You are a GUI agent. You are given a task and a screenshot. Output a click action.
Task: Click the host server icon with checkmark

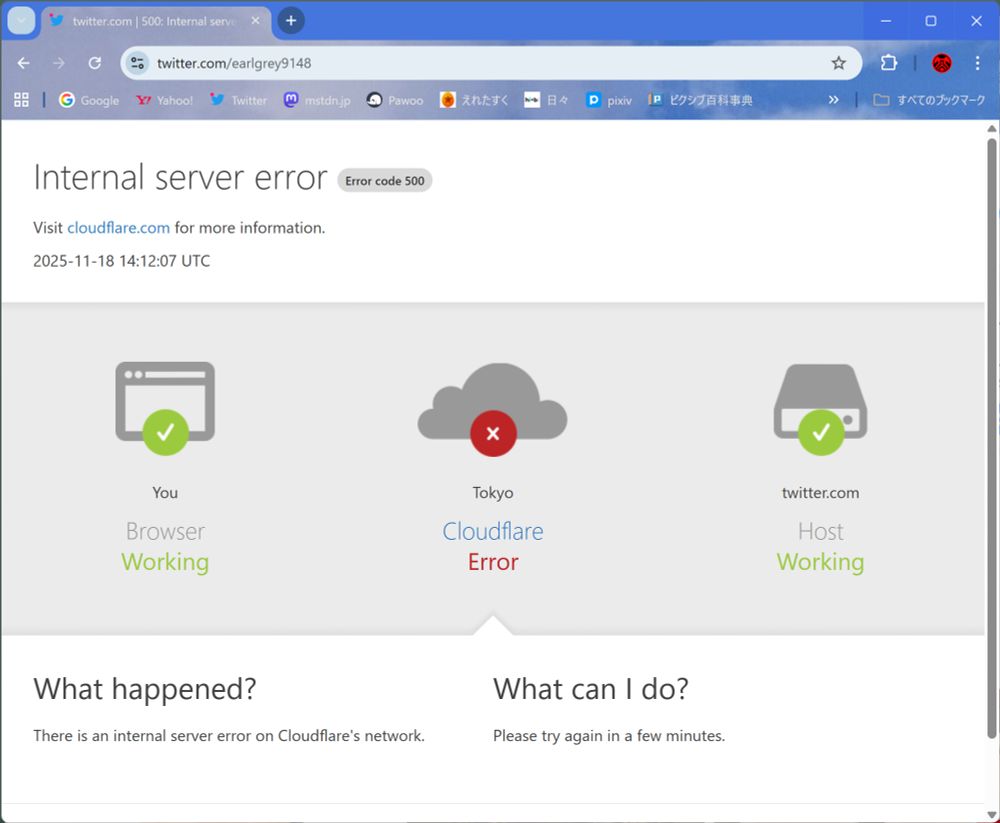[820, 410]
